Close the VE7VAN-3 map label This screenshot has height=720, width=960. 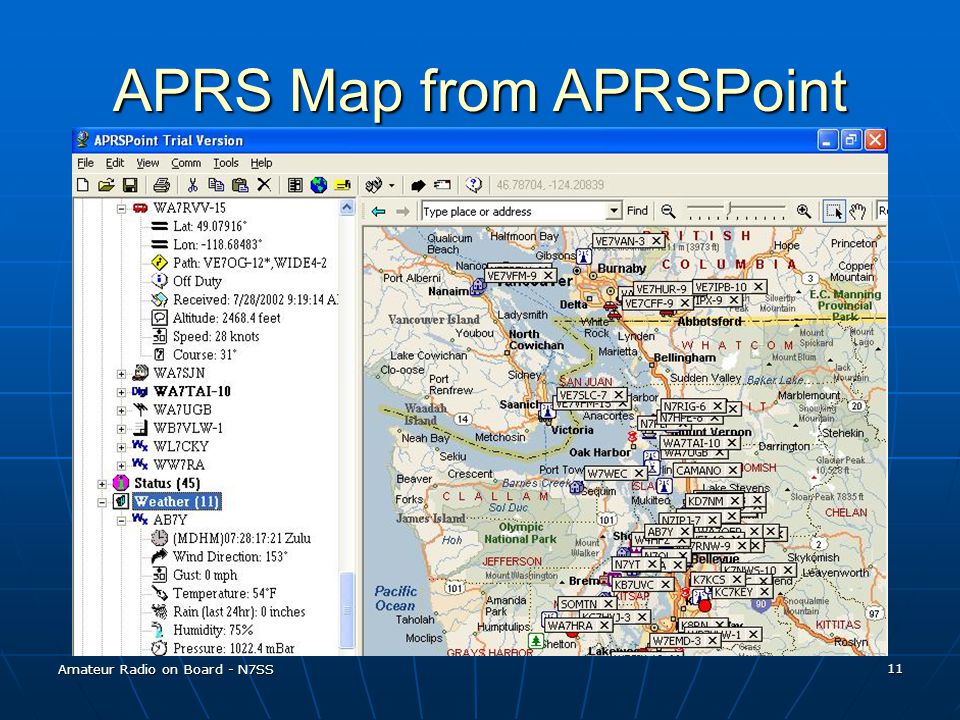pos(656,241)
